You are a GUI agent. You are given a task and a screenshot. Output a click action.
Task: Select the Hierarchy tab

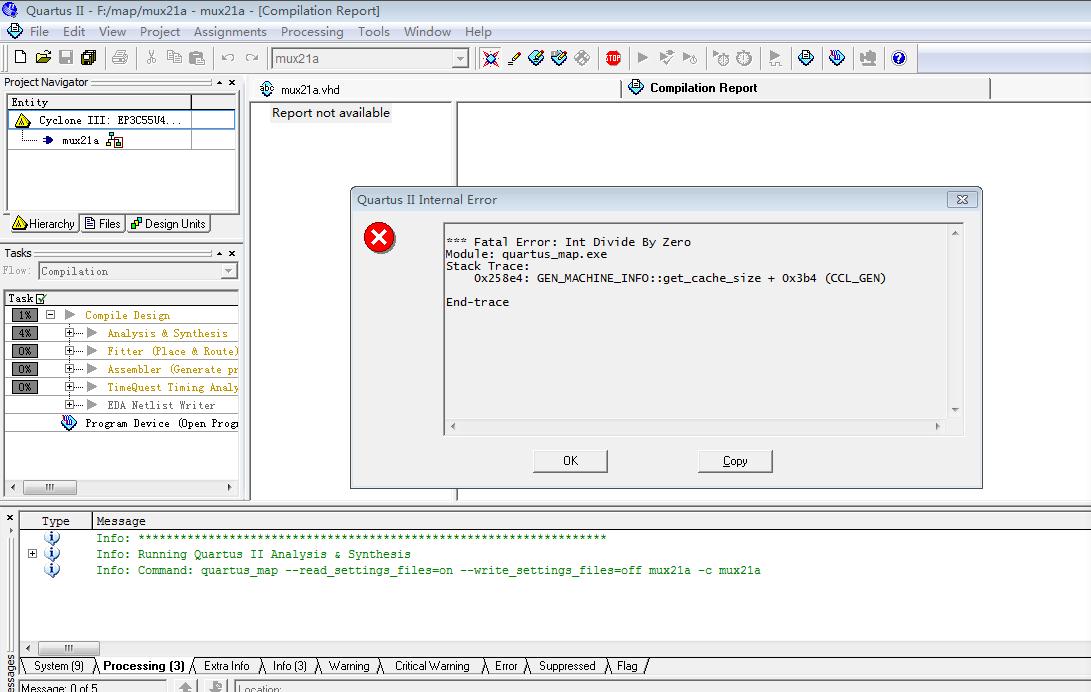click(x=43, y=224)
